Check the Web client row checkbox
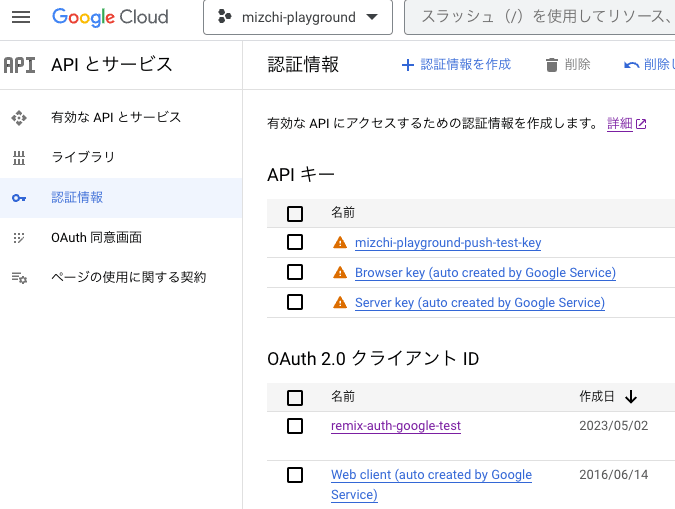The image size is (675, 509). coord(295,475)
